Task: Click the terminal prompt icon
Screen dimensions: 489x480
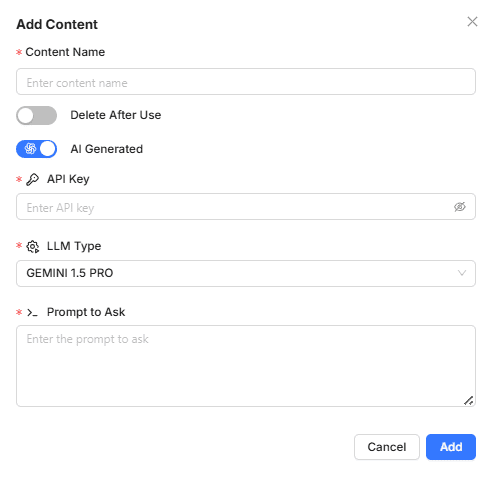Action: 32,313
